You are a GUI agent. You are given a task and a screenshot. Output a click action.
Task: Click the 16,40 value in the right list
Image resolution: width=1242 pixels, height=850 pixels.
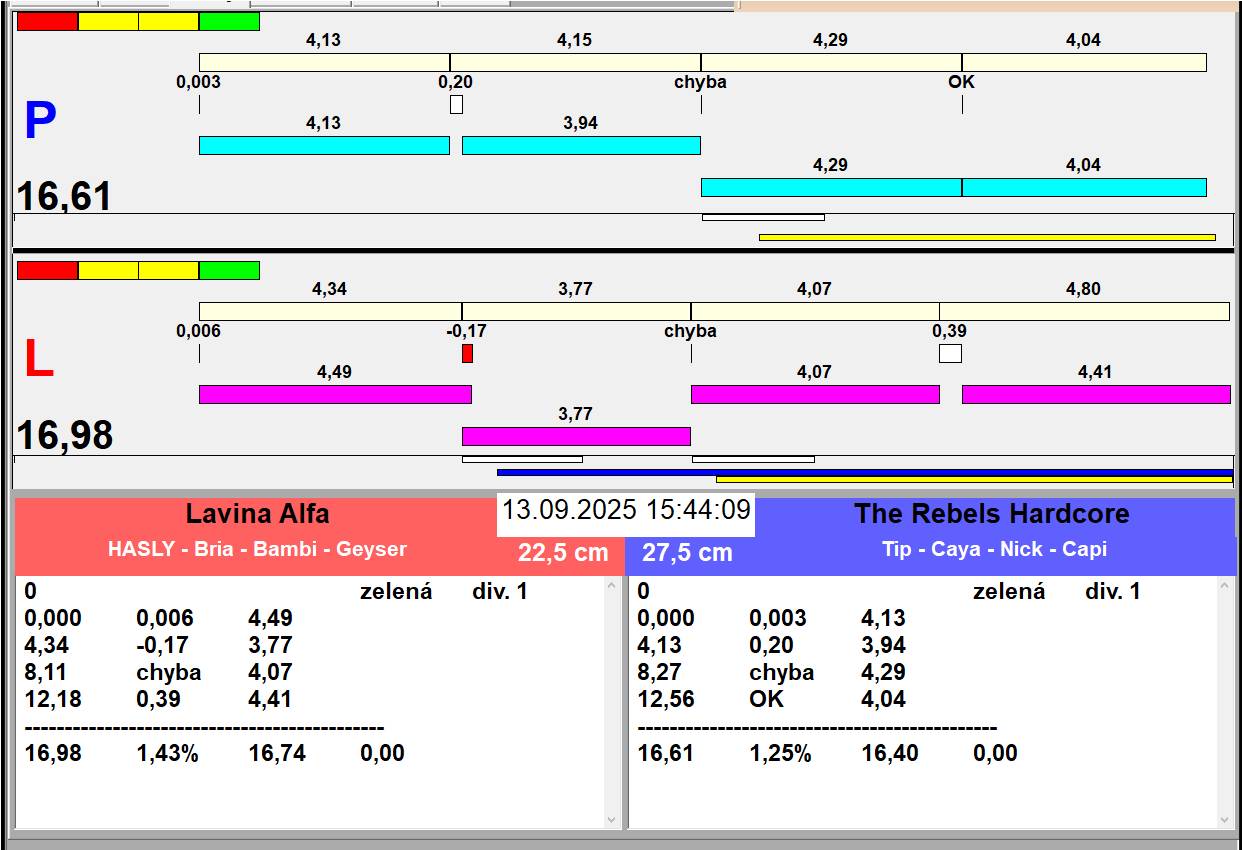[890, 753]
